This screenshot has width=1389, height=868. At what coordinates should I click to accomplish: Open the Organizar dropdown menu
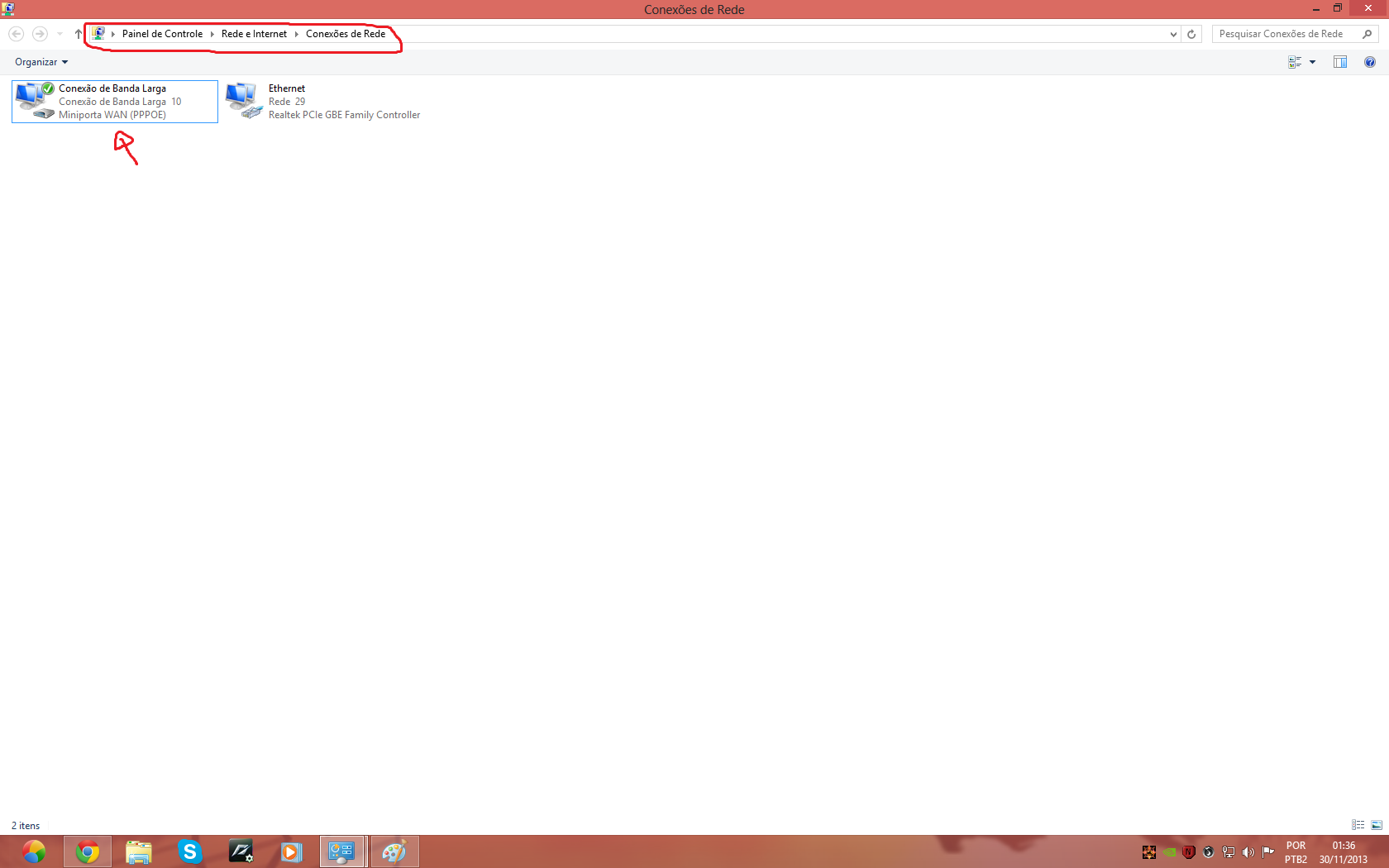41,62
